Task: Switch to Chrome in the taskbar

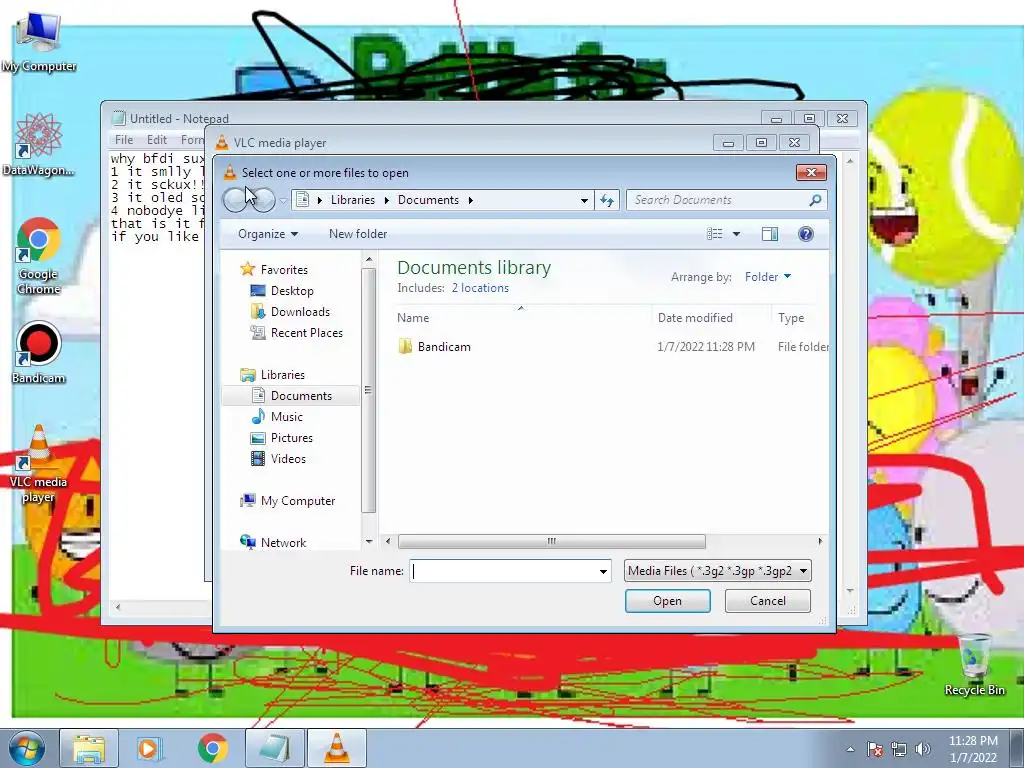Action: click(x=213, y=748)
